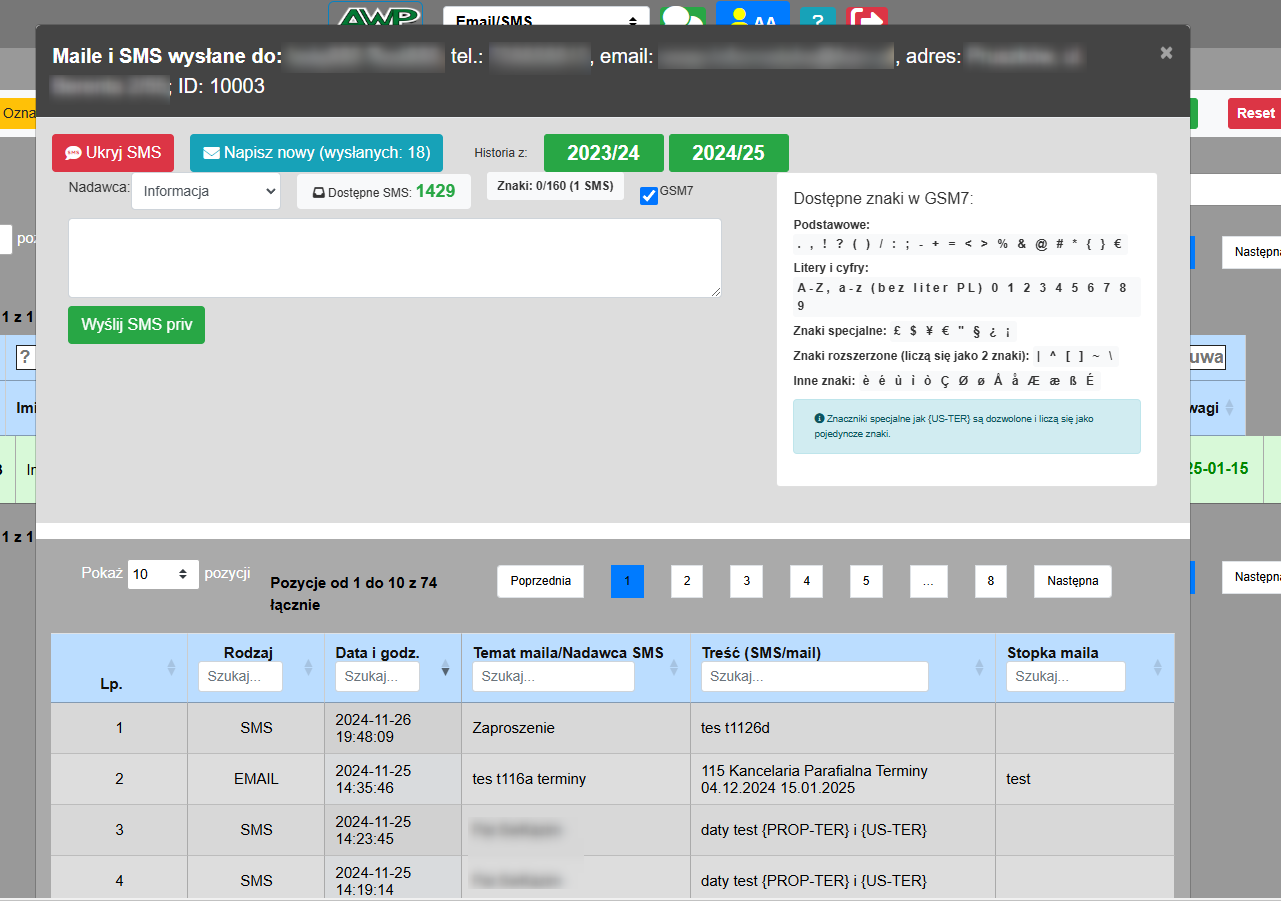Go to page 2 of results
1281x901 pixels.
point(687,581)
